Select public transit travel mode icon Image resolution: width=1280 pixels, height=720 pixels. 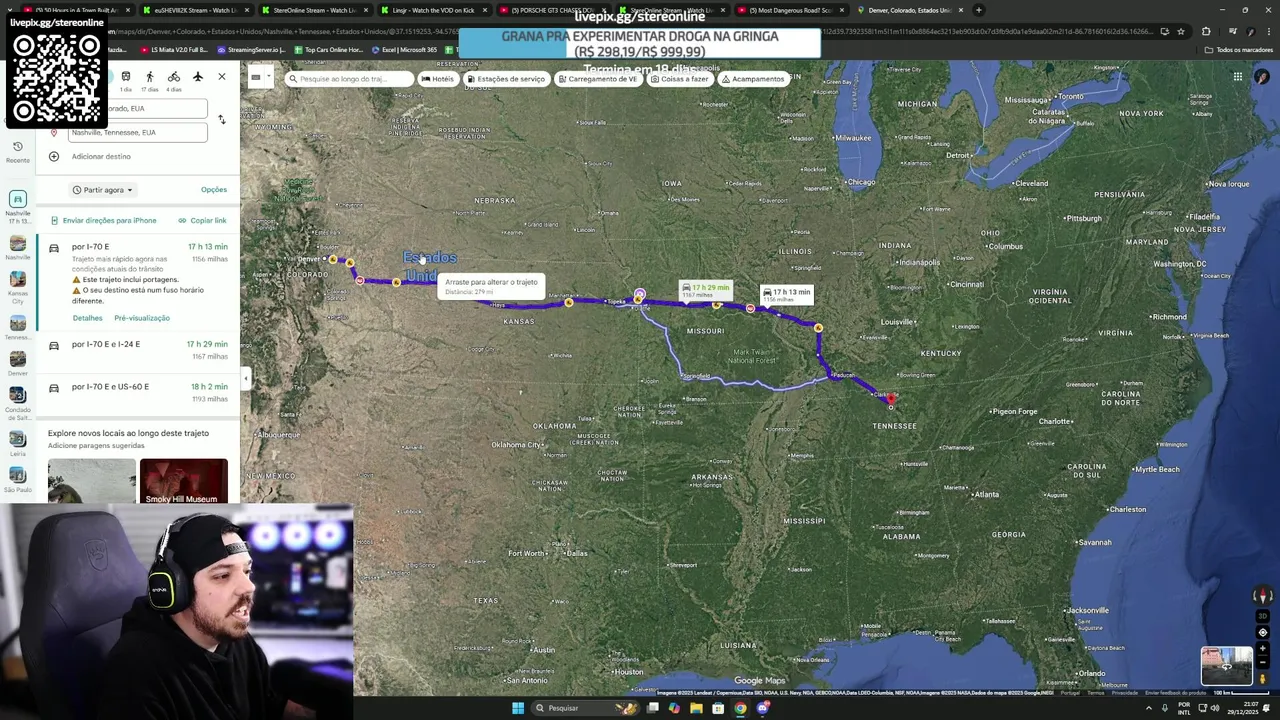pos(126,77)
